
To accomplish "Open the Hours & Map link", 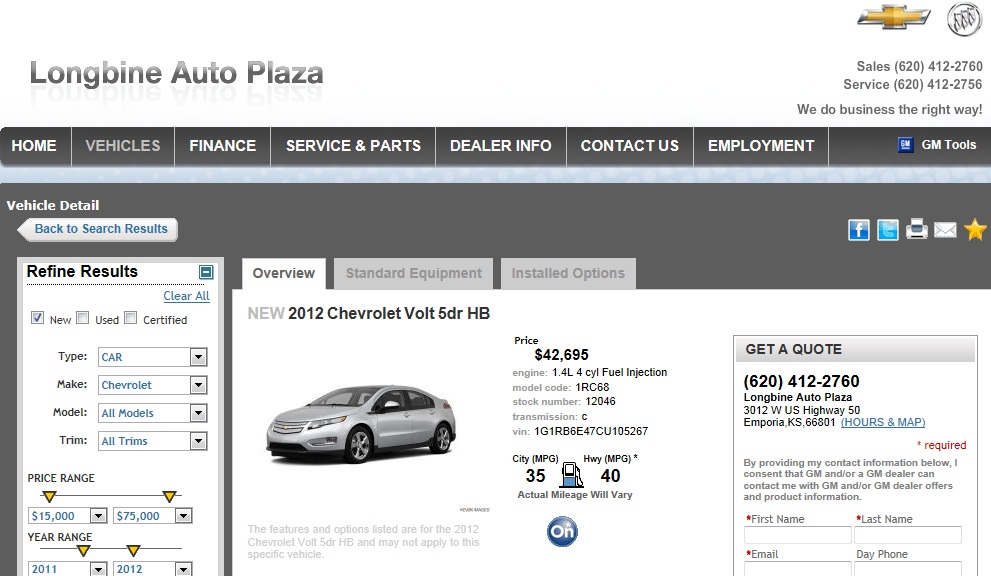I will tap(882, 422).
